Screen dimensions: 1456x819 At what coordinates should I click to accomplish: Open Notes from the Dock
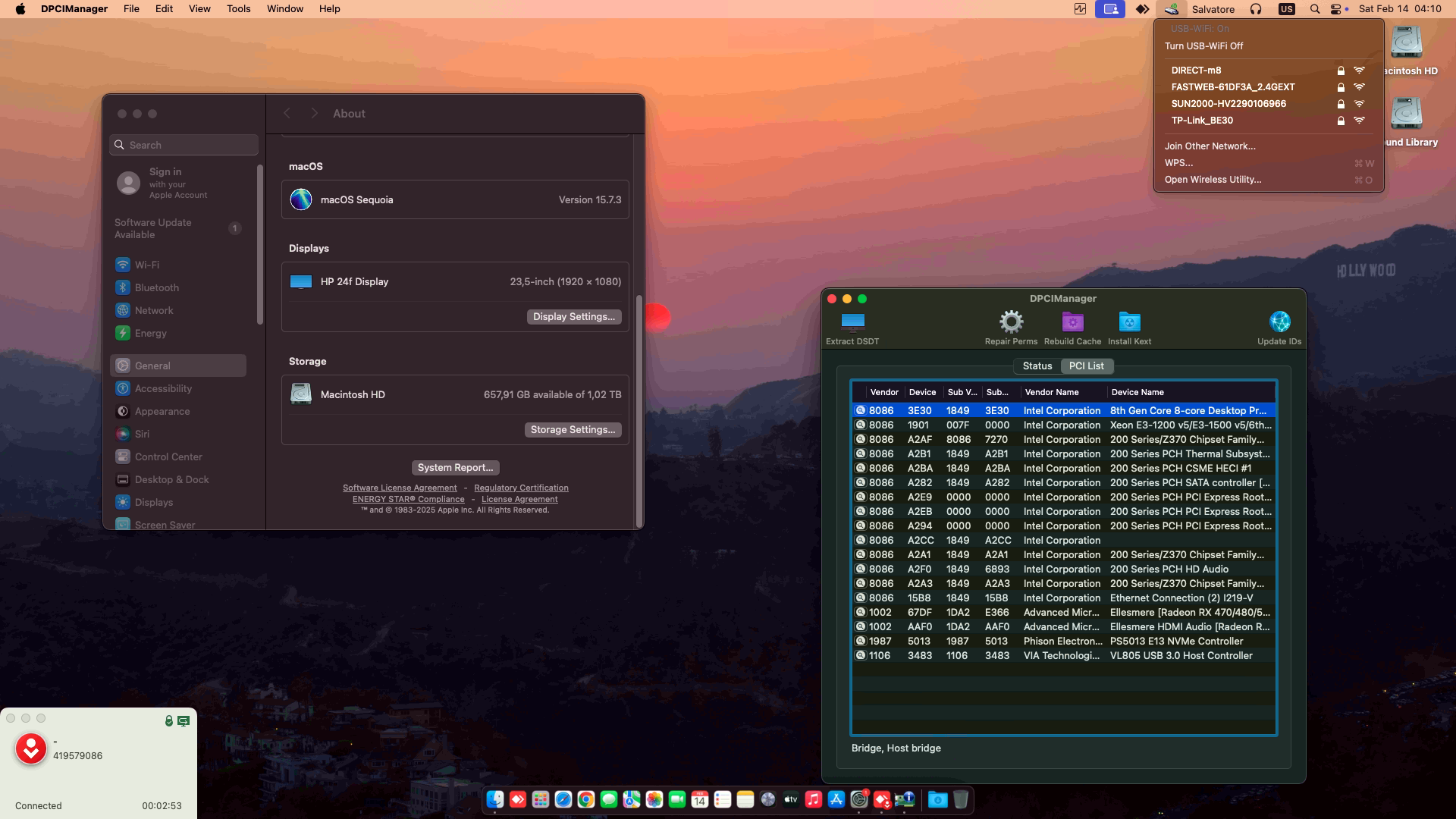(x=745, y=799)
